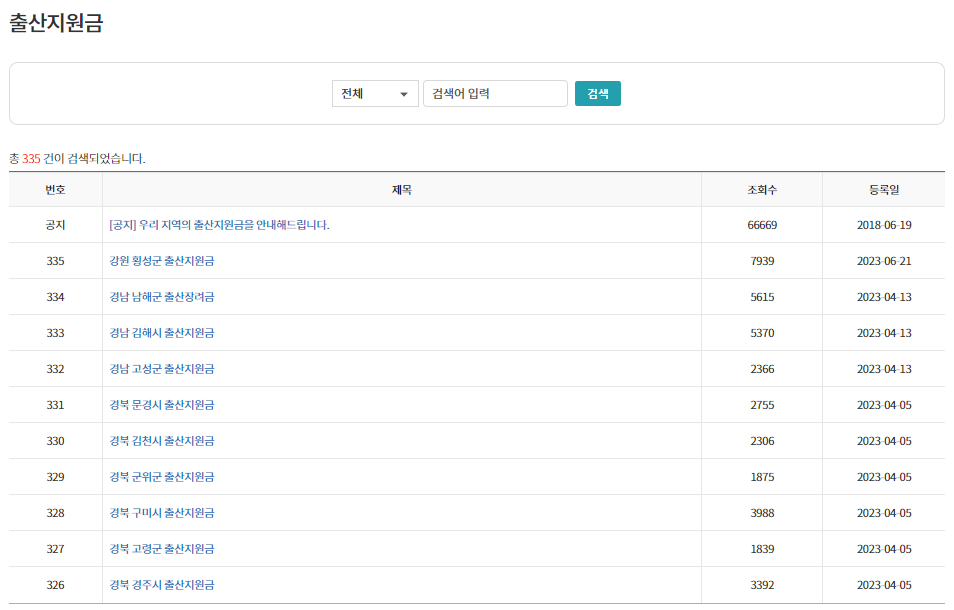Click the 조회수 column header
The image size is (954, 610).
(x=762, y=190)
